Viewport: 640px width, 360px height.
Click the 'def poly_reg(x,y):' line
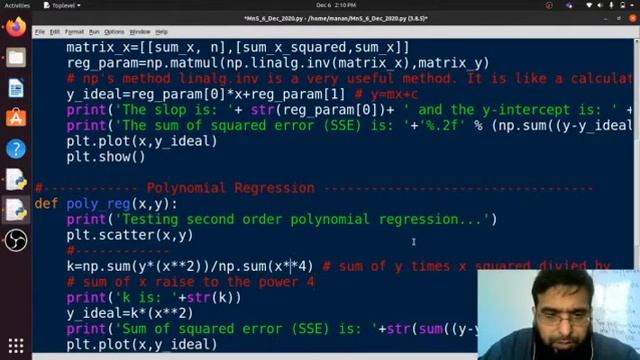[106, 204]
